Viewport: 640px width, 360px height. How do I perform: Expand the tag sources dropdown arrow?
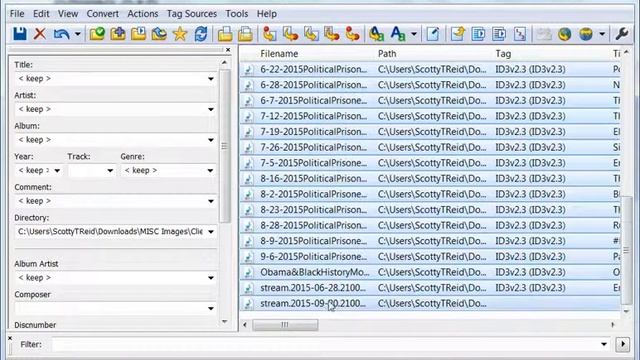coord(602,34)
